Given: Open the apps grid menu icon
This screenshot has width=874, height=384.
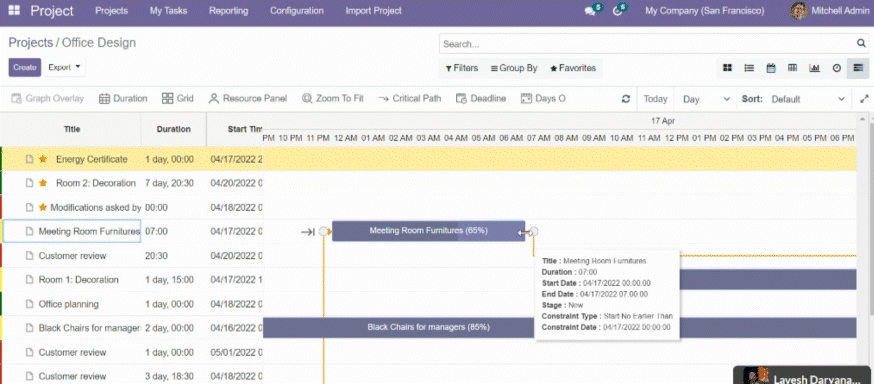Looking at the screenshot, I should (14, 11).
